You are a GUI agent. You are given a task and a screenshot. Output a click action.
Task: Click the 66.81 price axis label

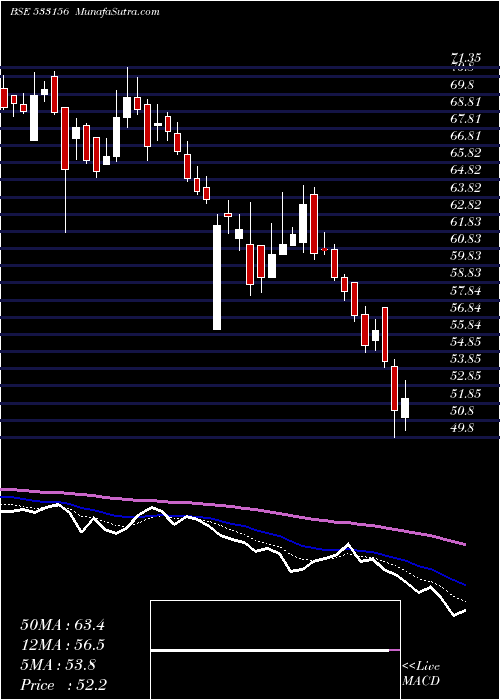[x=466, y=136]
